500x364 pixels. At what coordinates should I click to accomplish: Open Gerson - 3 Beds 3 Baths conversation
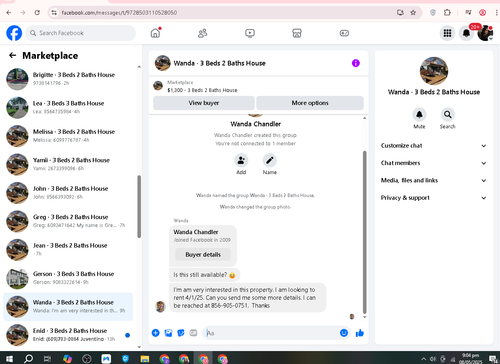point(68,278)
